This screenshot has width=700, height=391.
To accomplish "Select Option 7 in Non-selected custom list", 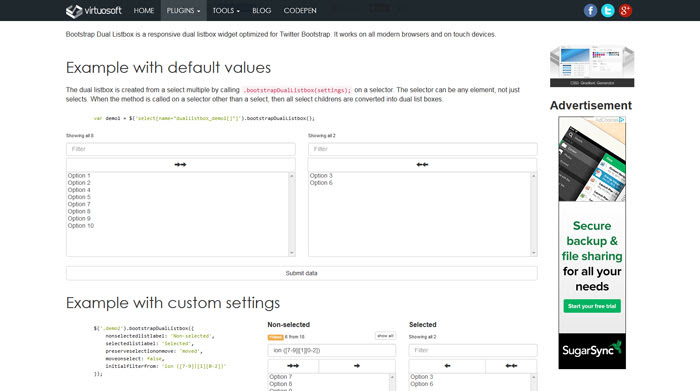I will tap(280, 377).
